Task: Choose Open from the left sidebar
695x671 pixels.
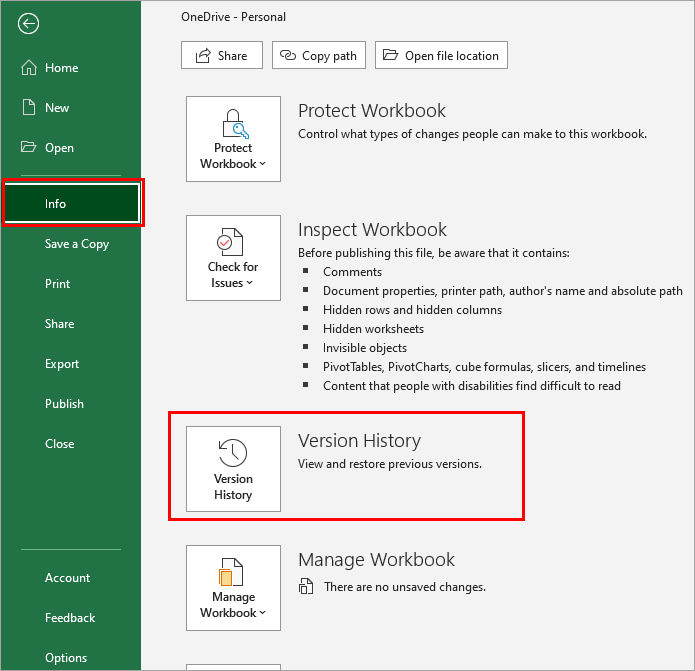Action: 59,148
